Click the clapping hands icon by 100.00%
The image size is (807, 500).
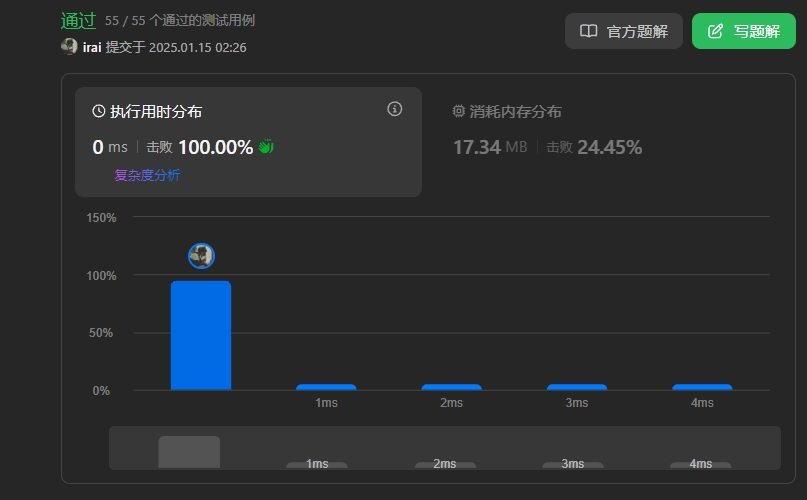(x=266, y=147)
